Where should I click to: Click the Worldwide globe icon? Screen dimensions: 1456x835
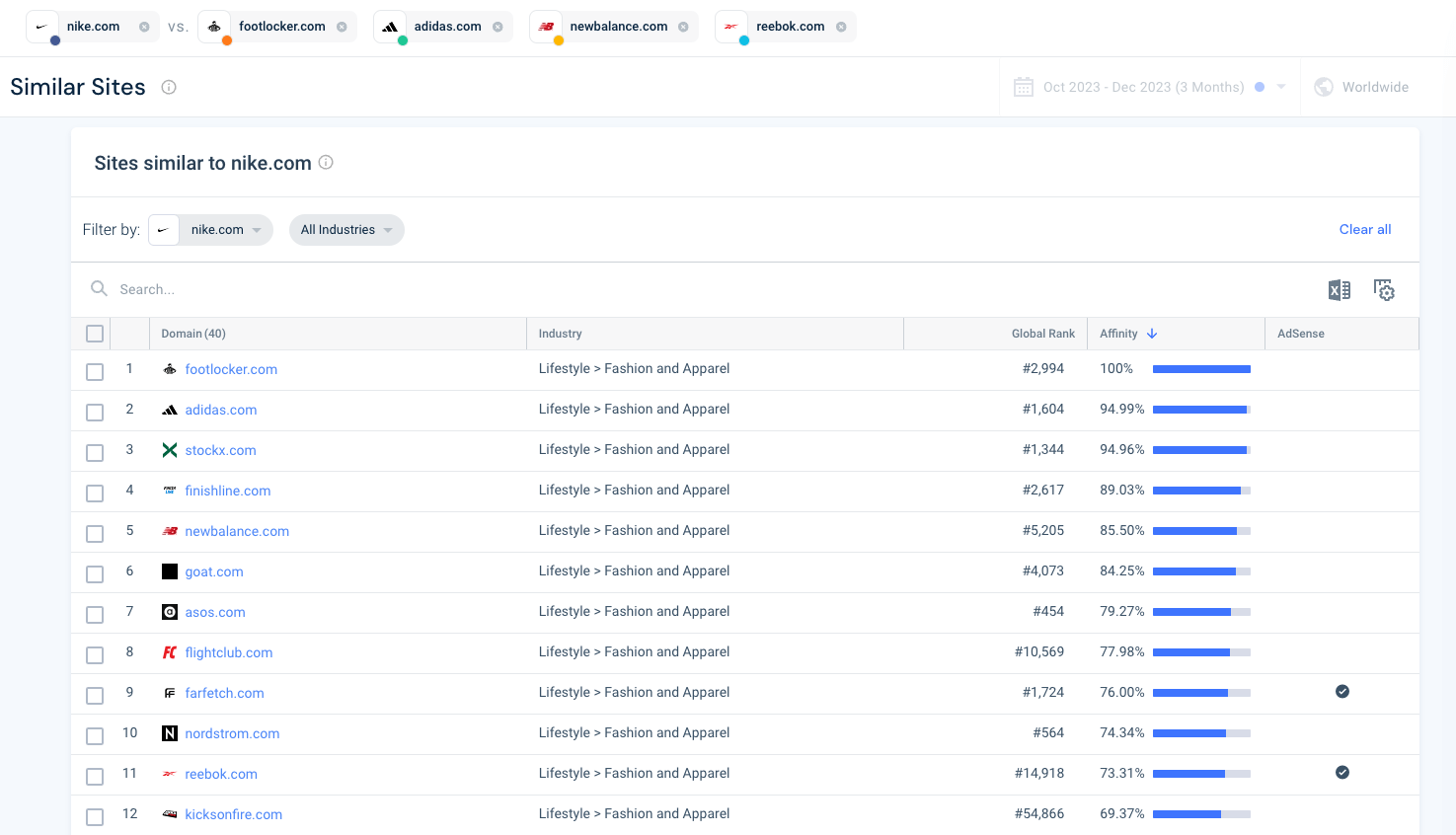pyautogui.click(x=1323, y=86)
